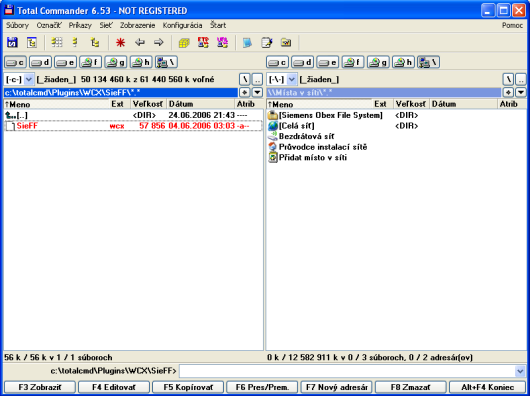The width and height of the screenshot is (530, 396).
Task: Sort left panel by Dátum column header
Action: tap(200, 104)
